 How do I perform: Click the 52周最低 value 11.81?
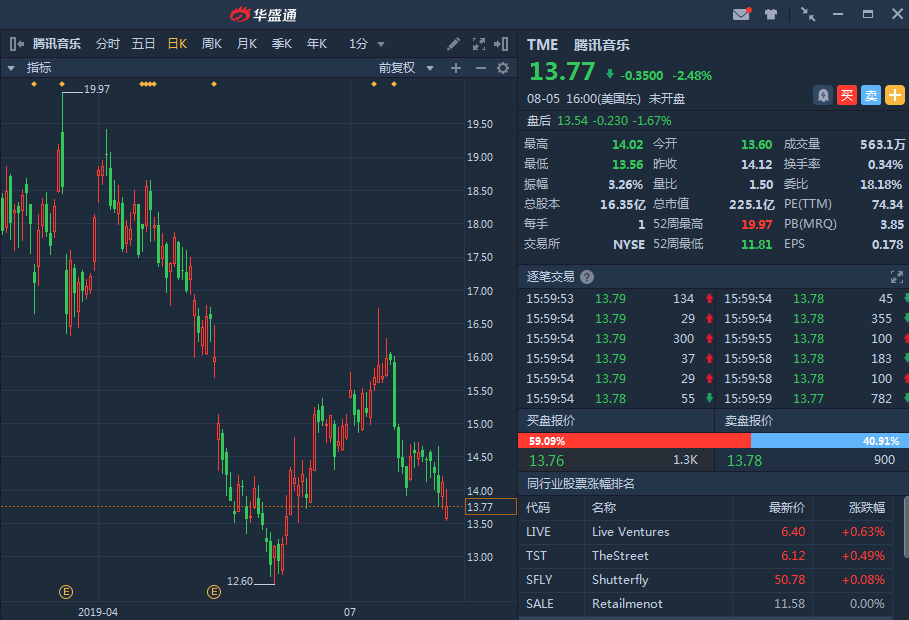tap(757, 245)
